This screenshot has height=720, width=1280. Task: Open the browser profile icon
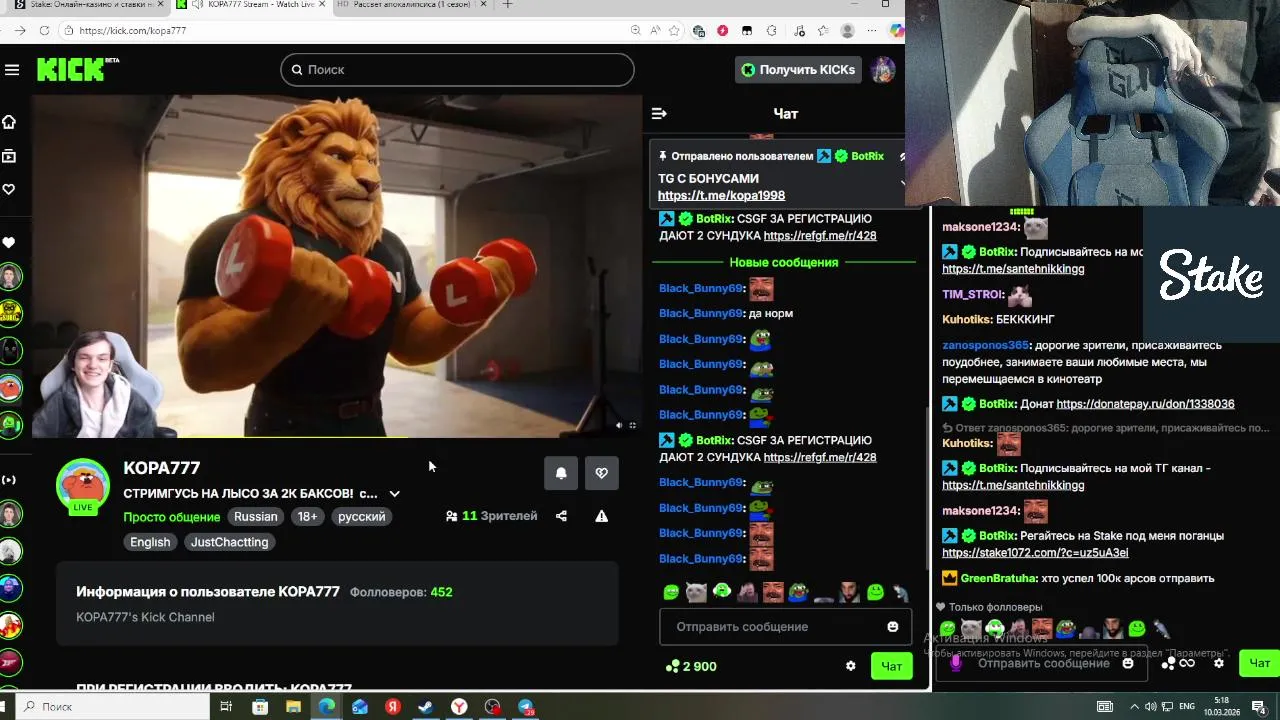tap(848, 31)
